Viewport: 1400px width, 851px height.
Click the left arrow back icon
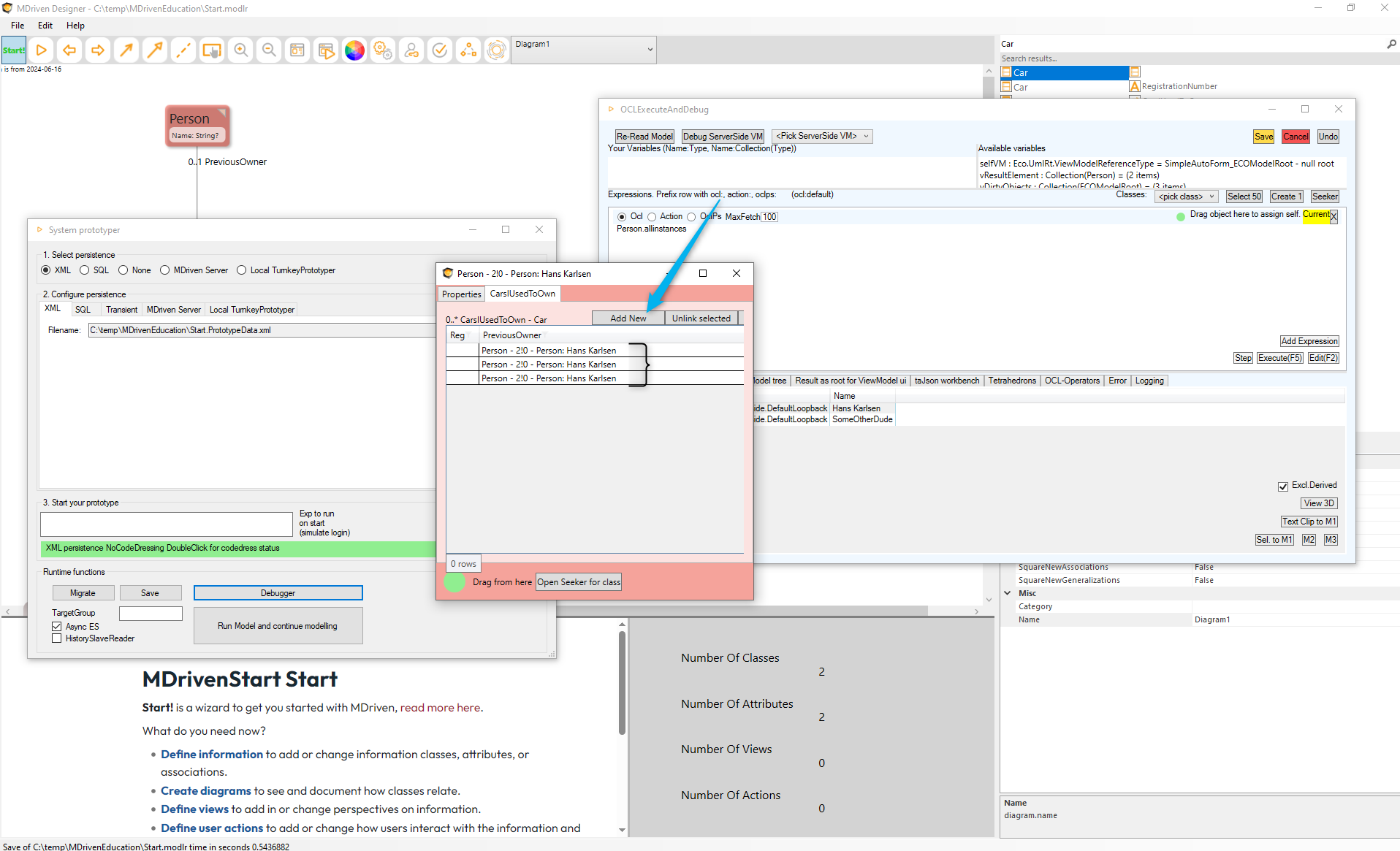point(69,50)
